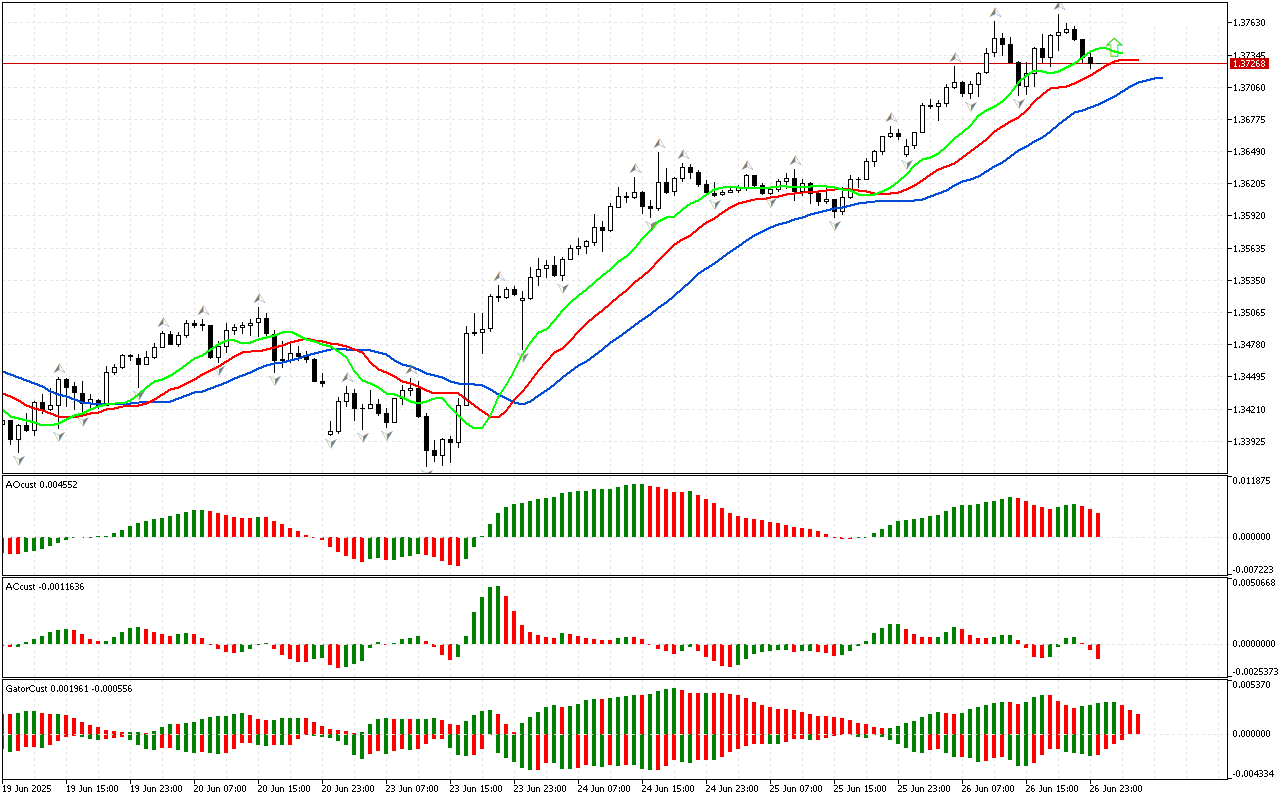Click the fractal up arrow at highest candle

tap(1059, 7)
